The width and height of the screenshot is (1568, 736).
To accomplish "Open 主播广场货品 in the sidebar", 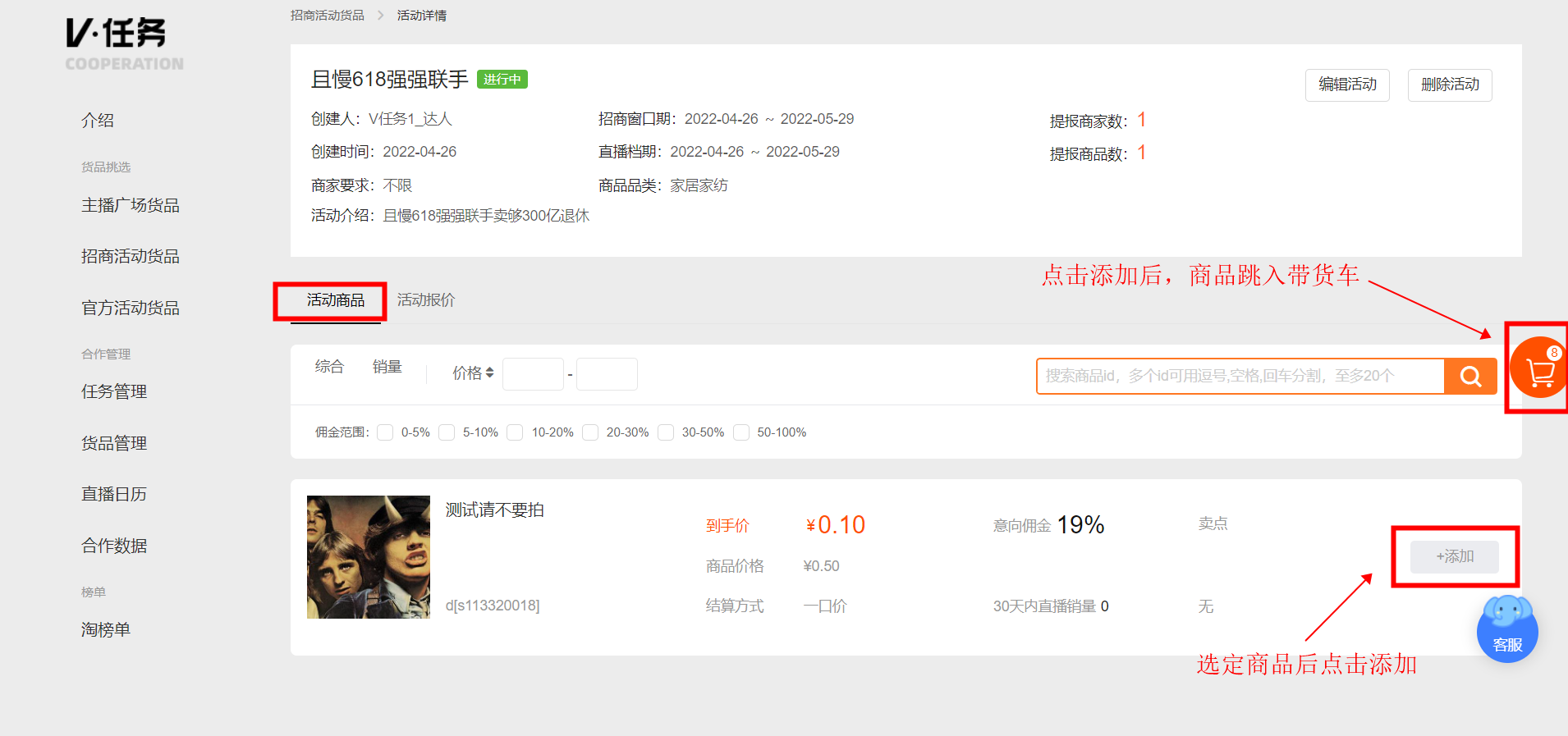I will 131,205.
